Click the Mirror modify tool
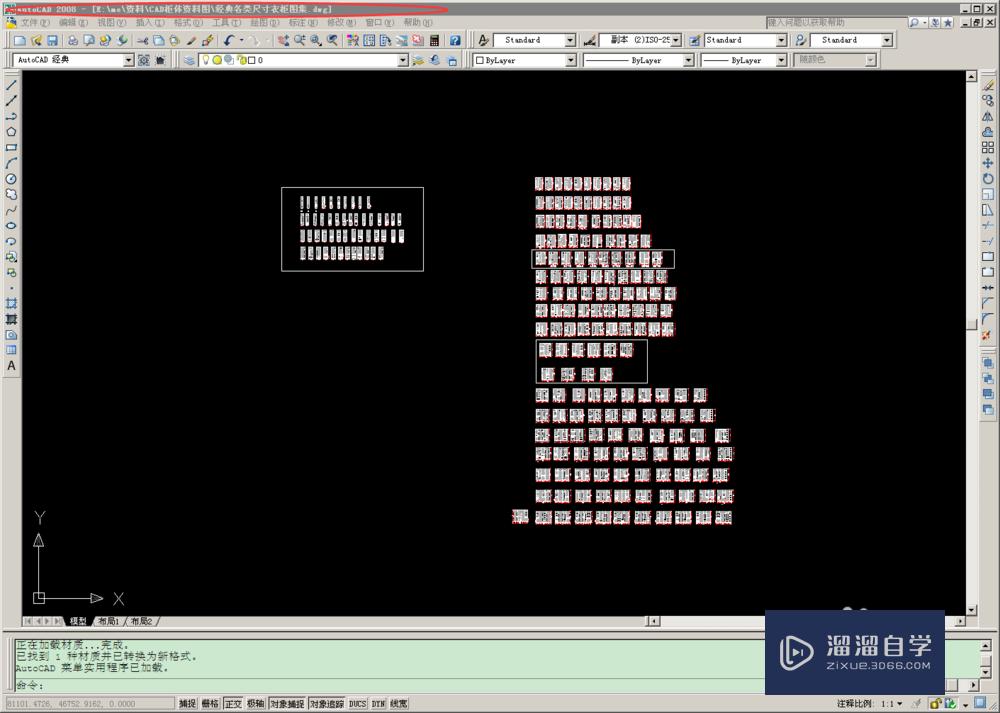1000x713 pixels. coord(988,117)
